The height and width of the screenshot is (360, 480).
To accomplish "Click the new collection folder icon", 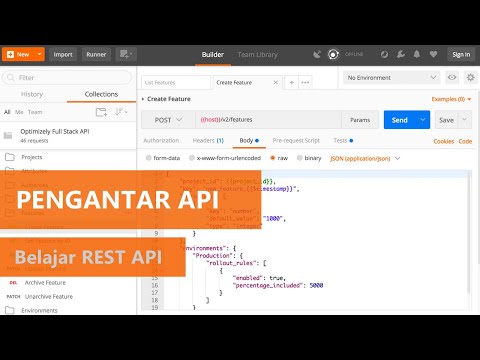I will click(x=101, y=112).
